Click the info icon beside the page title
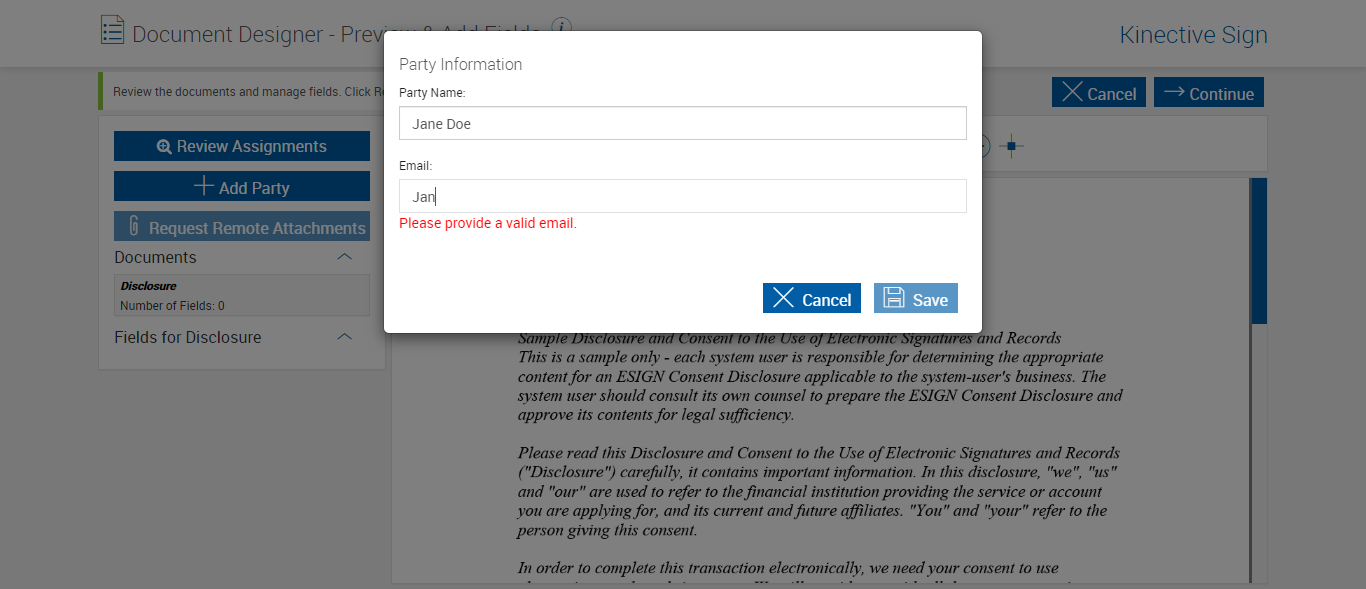 coord(562,26)
